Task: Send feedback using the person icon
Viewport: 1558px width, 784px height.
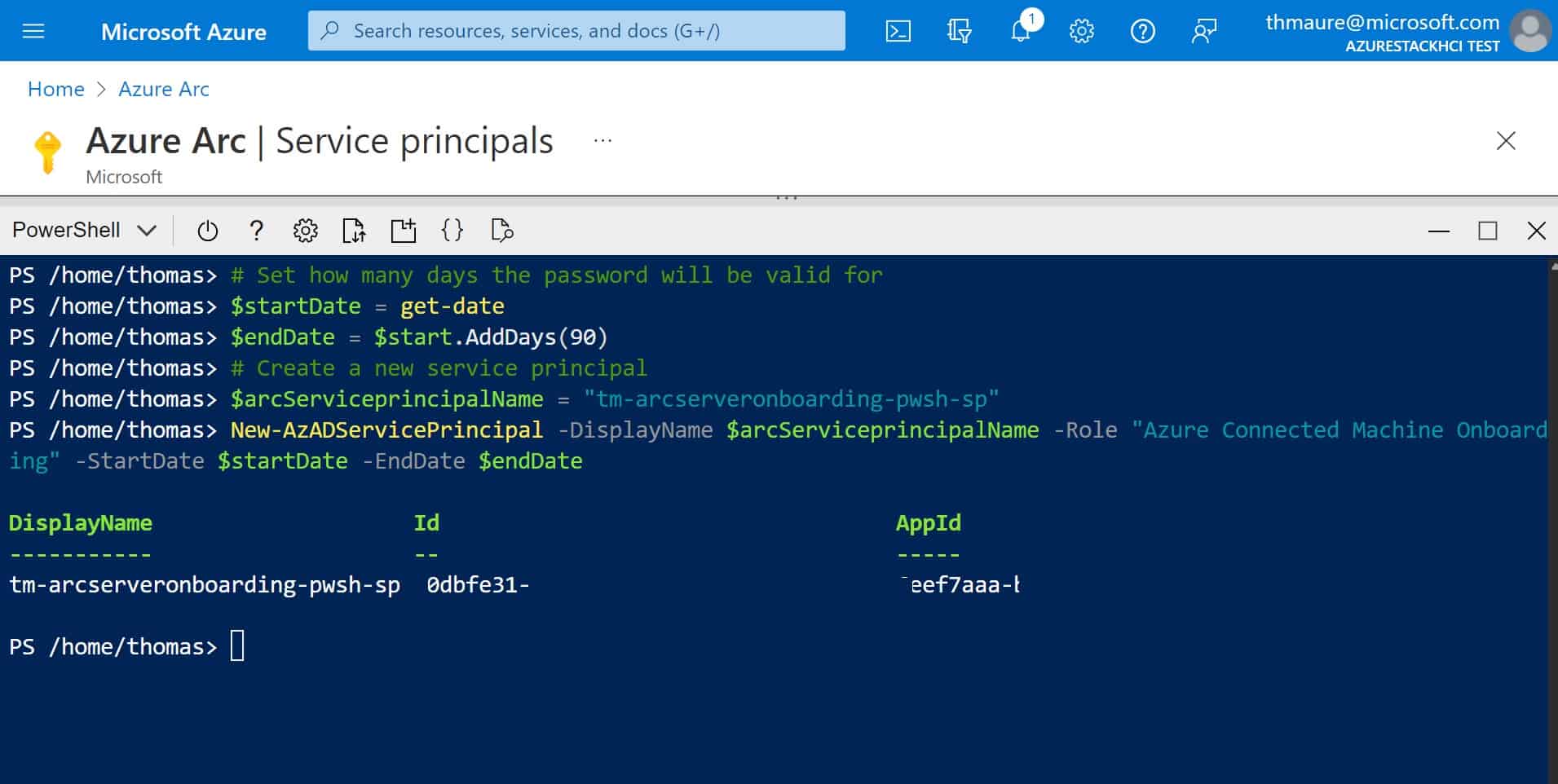Action: pyautogui.click(x=1204, y=30)
